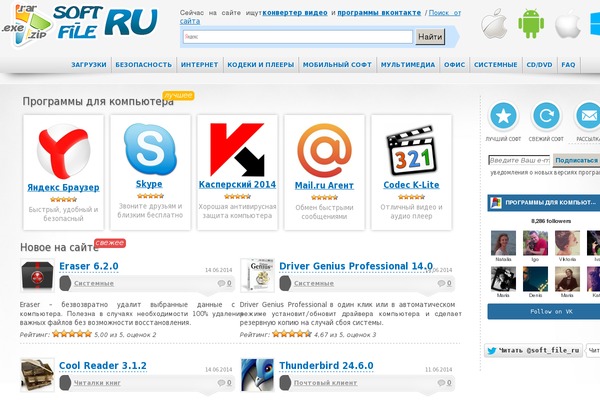
Task: Click the star icon ЛУЧШИЙ СОФТ
Action: pos(503,116)
